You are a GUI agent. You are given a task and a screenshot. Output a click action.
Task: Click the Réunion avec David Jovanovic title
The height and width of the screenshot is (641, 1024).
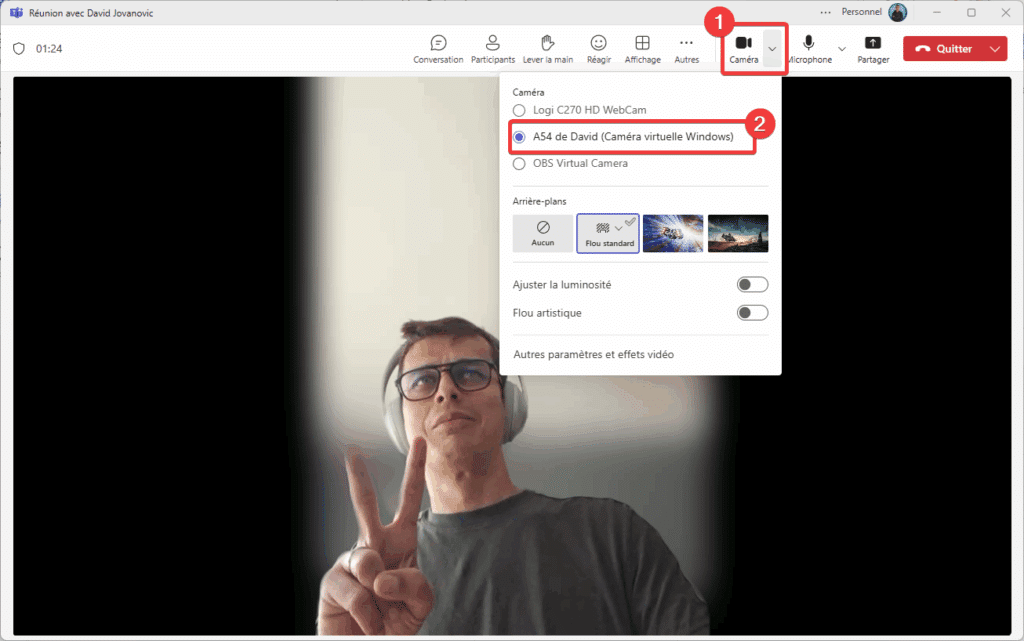pos(91,13)
